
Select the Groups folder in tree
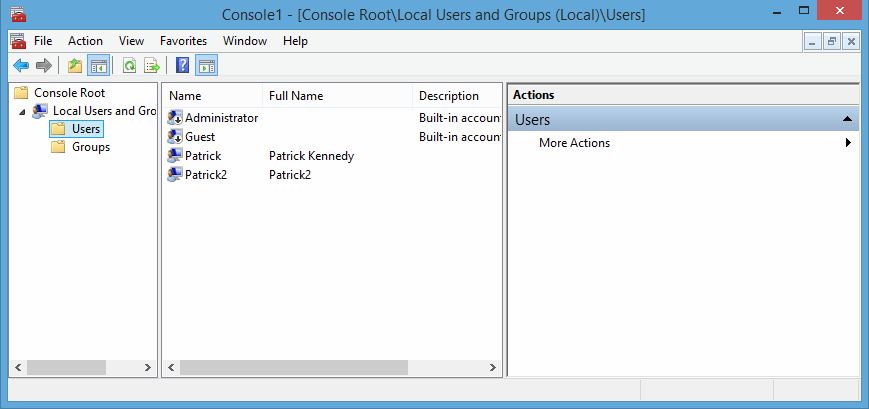pyautogui.click(x=90, y=147)
